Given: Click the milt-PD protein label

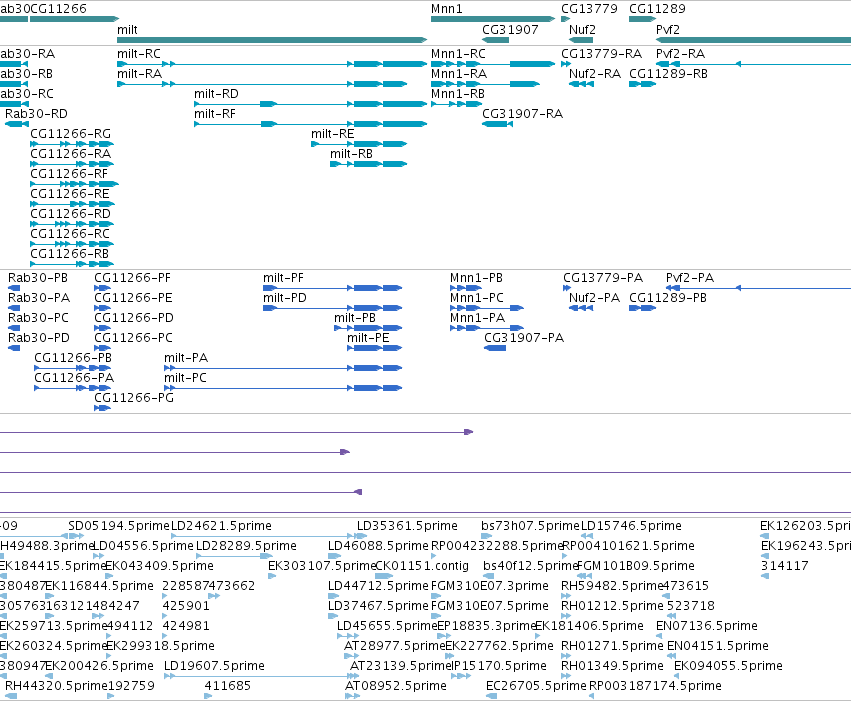Looking at the screenshot, I should (x=285, y=298).
